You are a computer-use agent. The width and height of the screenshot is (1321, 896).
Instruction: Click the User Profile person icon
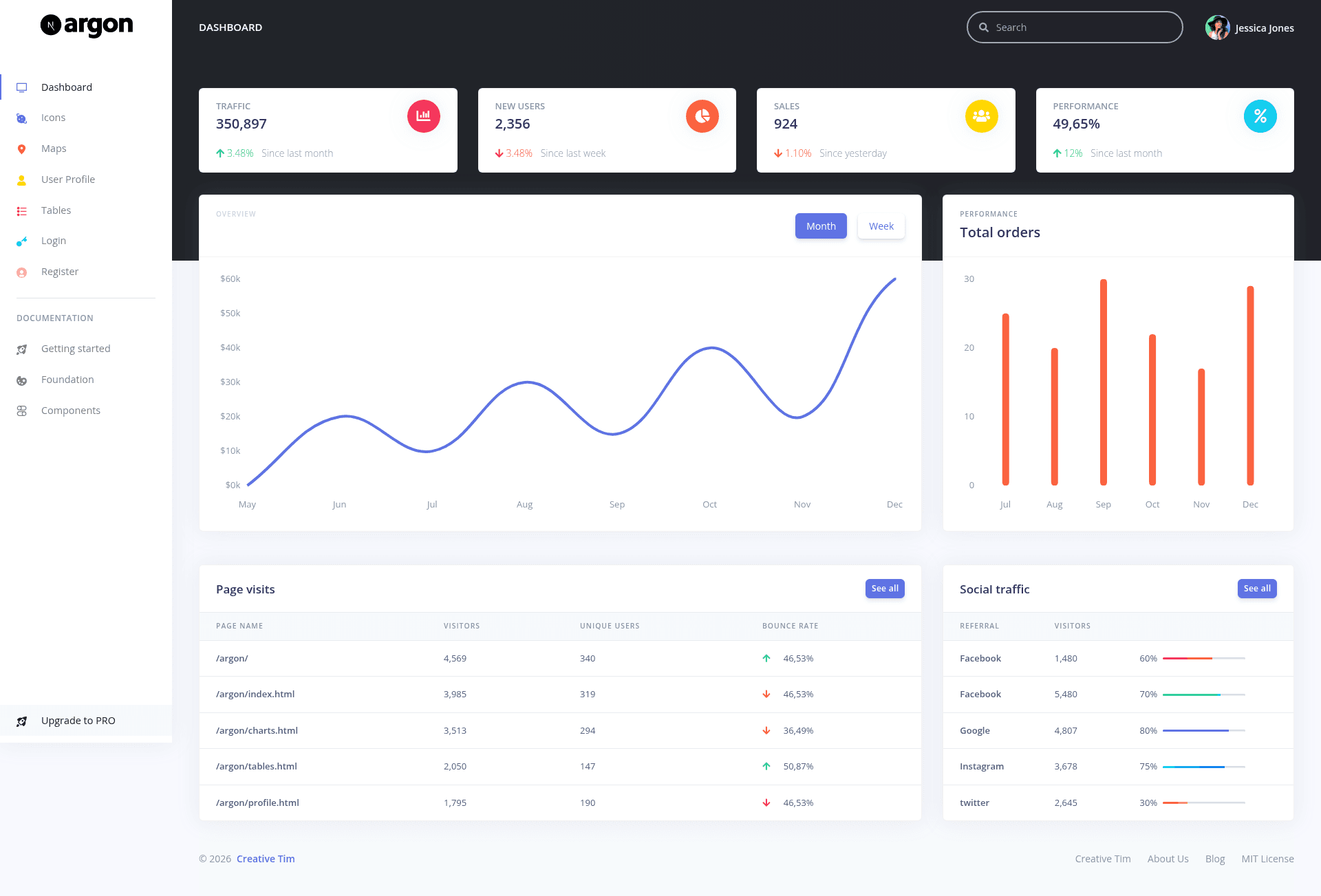22,180
